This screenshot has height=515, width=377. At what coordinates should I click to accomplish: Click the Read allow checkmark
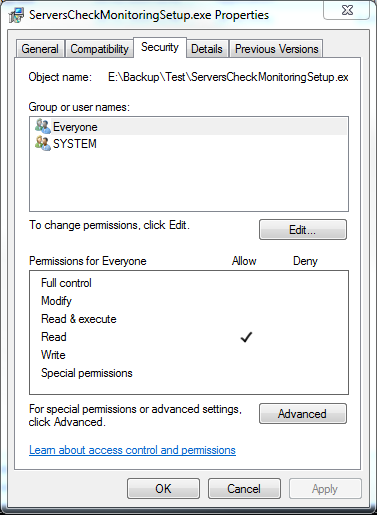coord(246,337)
